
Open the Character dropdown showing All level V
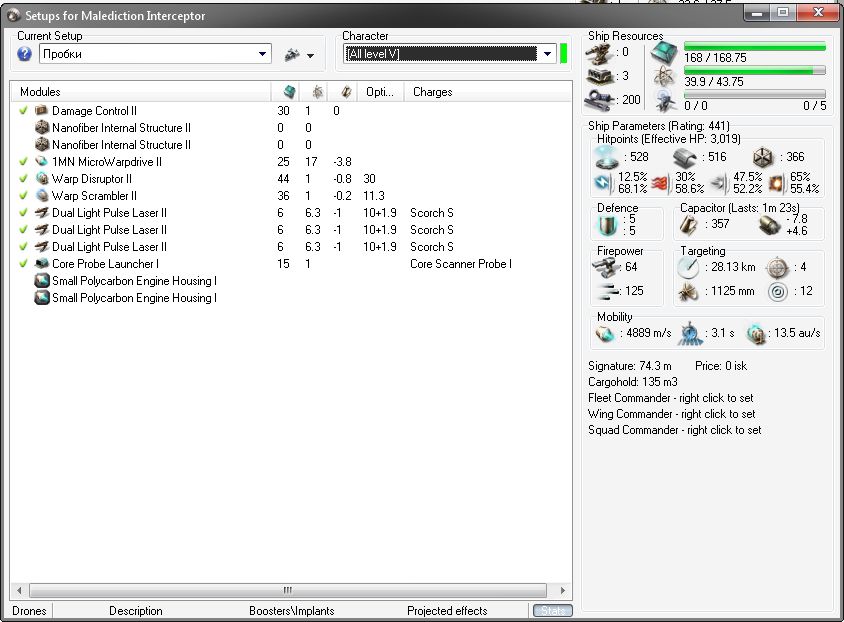pyautogui.click(x=449, y=54)
